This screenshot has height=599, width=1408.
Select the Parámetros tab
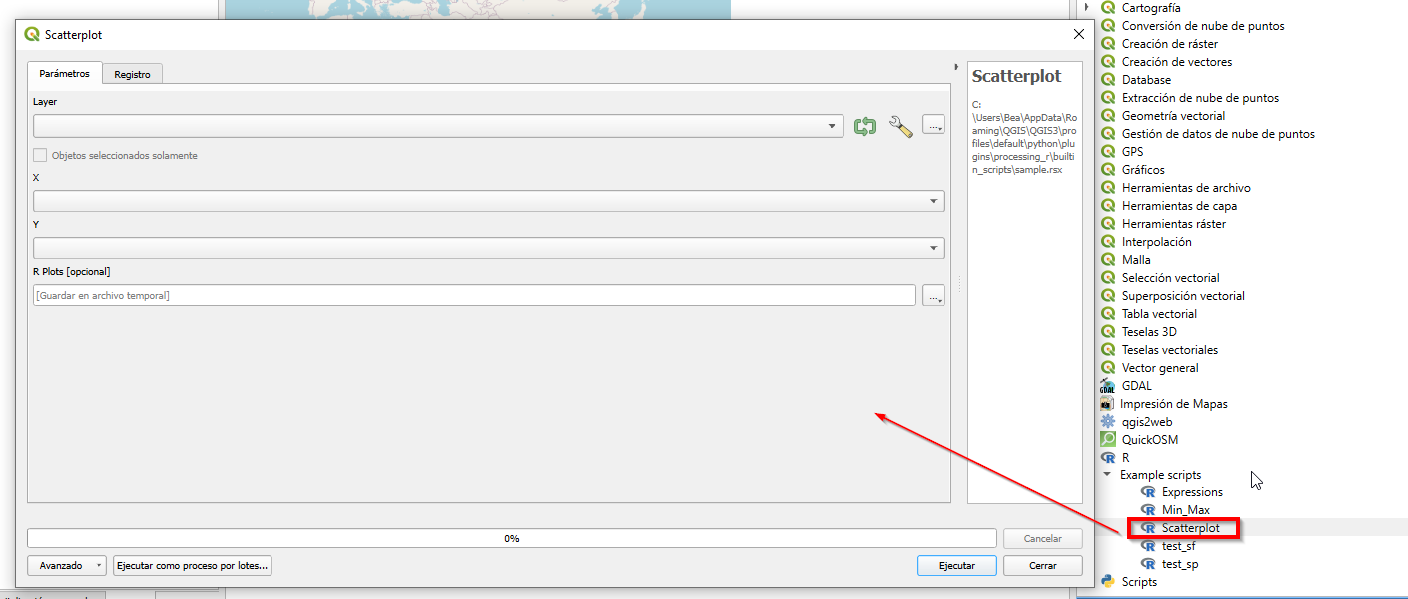coord(65,73)
